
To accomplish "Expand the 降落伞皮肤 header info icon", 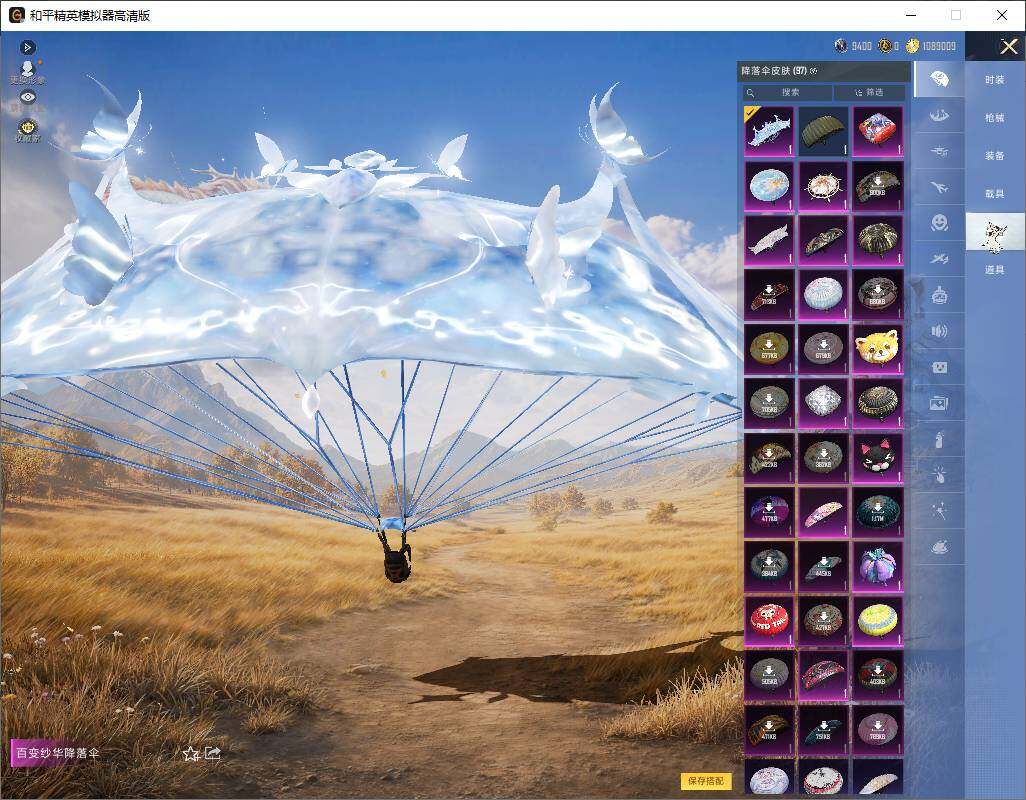I will (813, 71).
